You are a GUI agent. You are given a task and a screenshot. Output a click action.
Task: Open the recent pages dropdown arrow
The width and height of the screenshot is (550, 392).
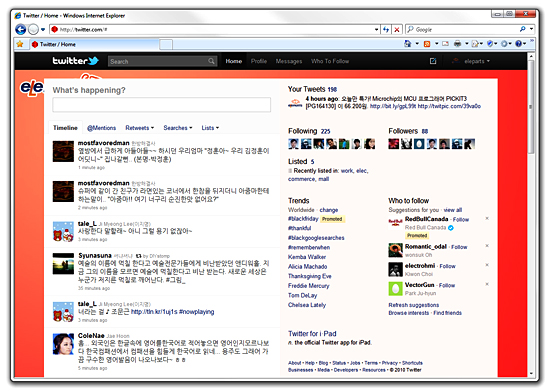pos(43,30)
